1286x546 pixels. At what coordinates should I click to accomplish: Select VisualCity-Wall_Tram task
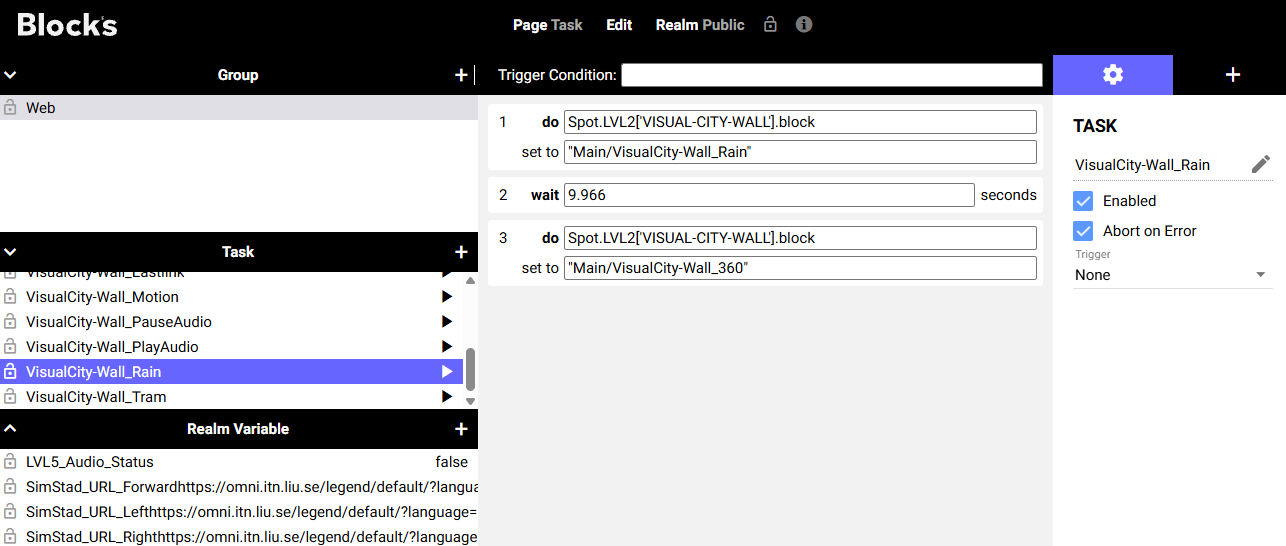pyautogui.click(x=231, y=397)
